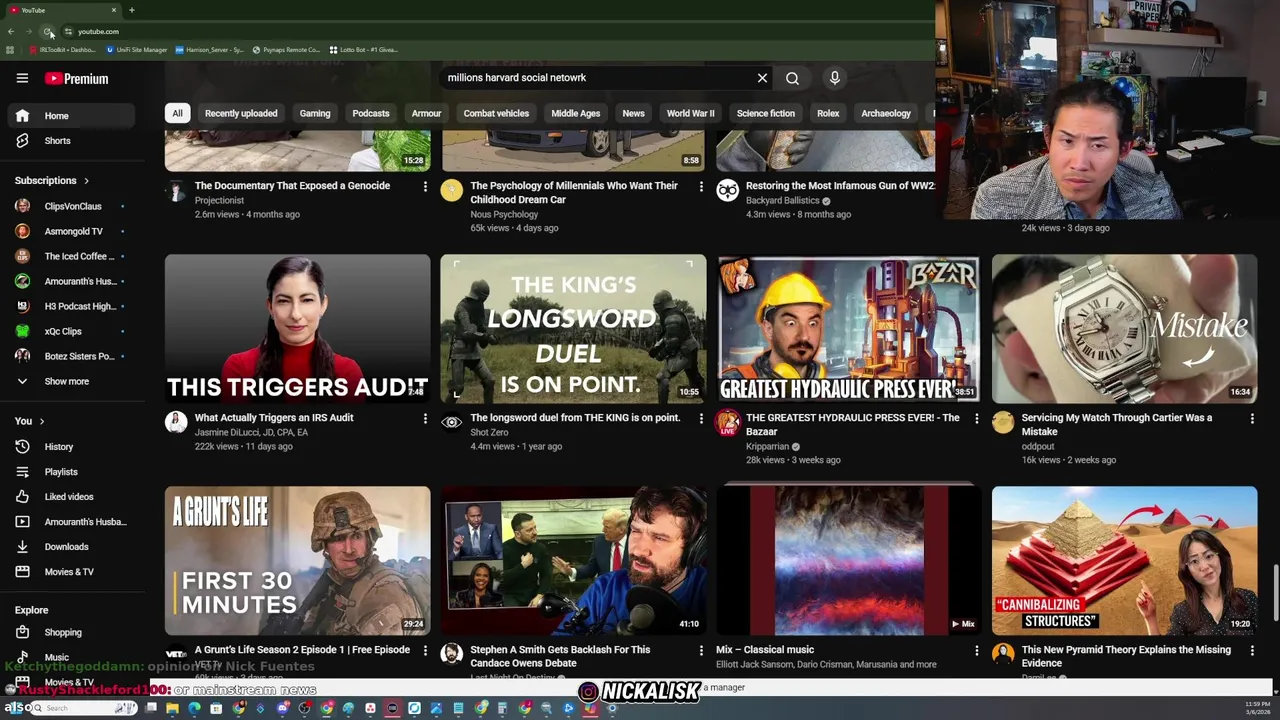Open a new browser tab
Image resolution: width=1280 pixels, height=720 pixels.
(132, 10)
